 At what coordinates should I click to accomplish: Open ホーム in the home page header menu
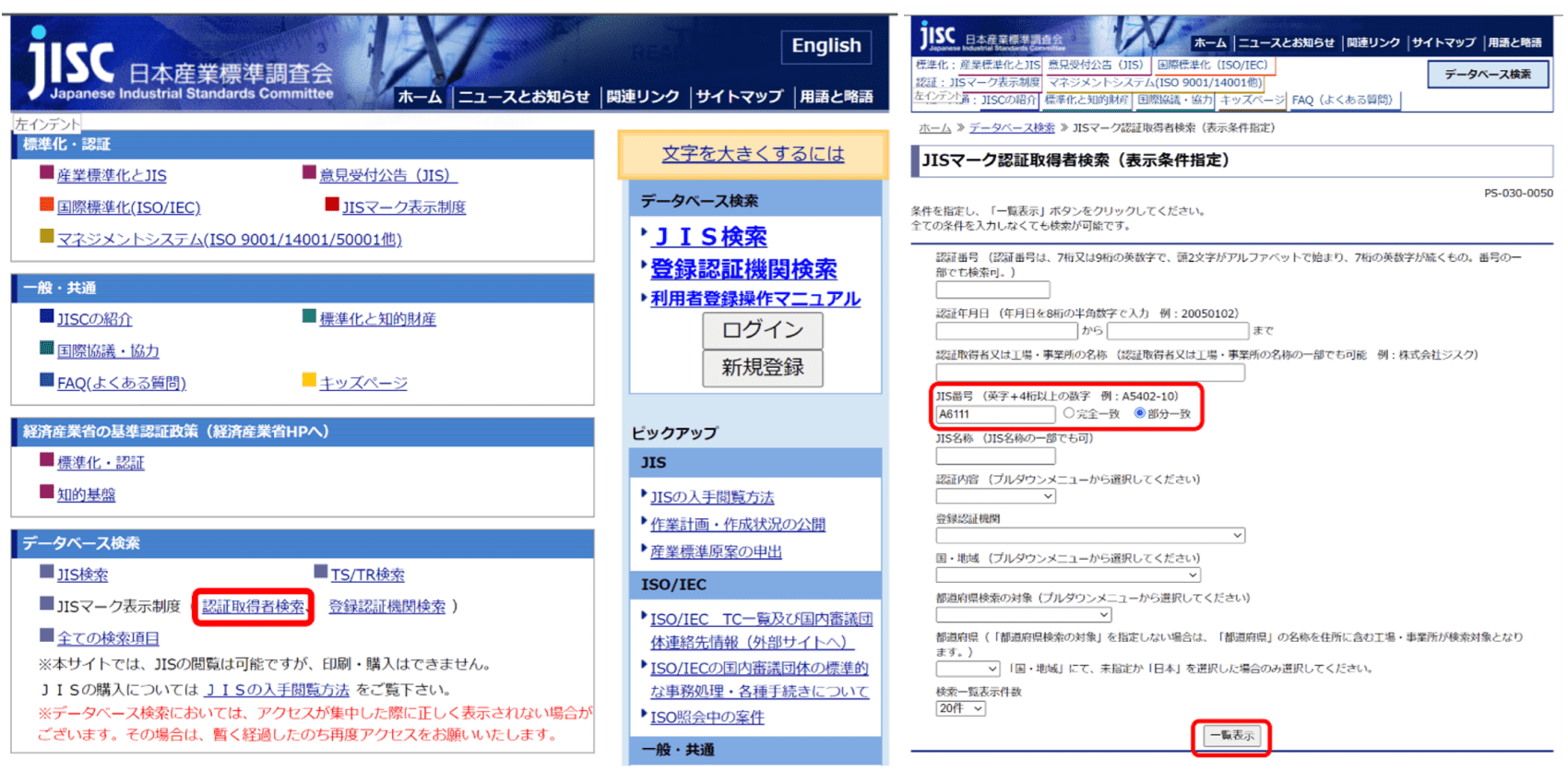(420, 97)
